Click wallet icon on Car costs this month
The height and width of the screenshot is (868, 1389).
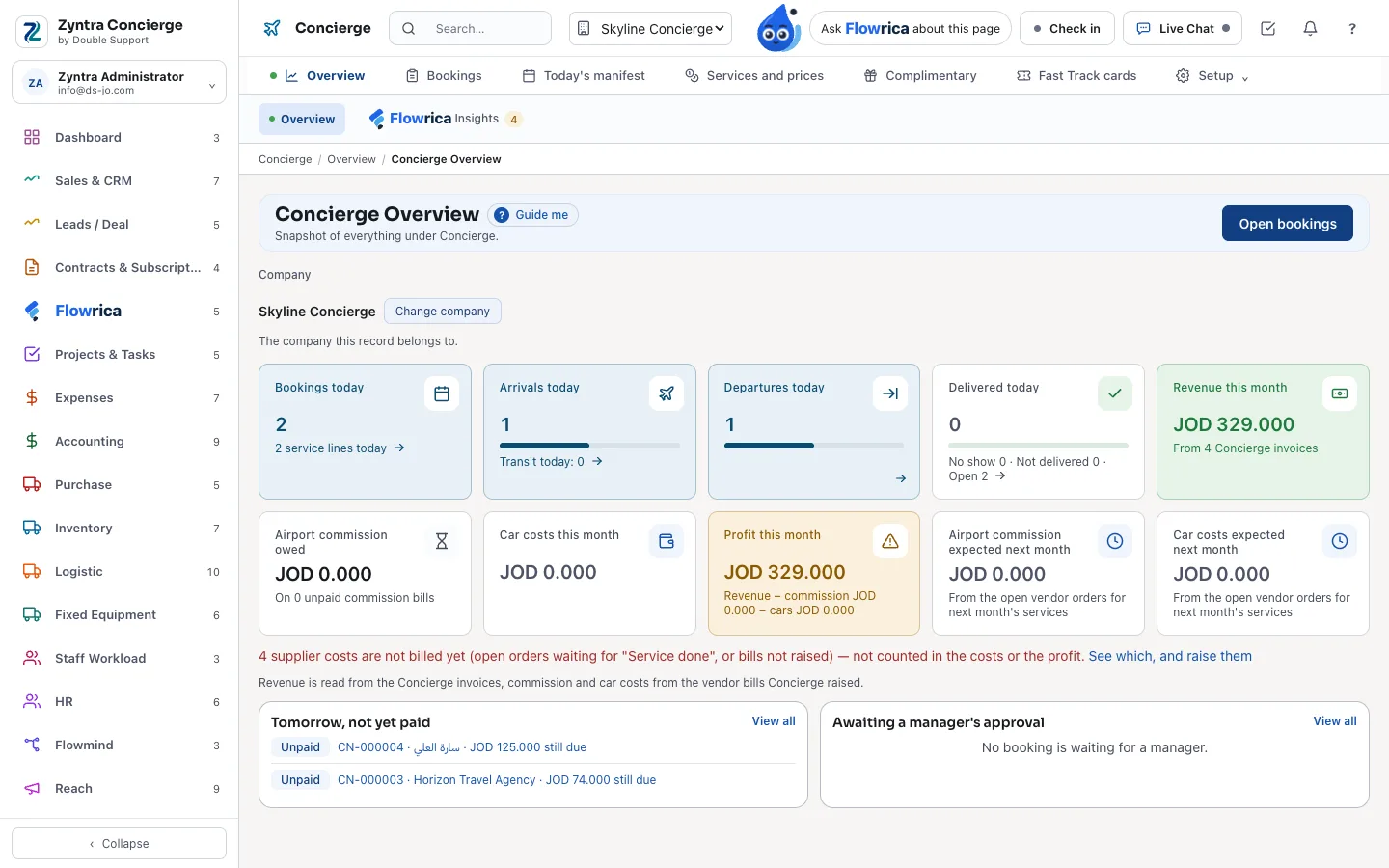point(667,541)
